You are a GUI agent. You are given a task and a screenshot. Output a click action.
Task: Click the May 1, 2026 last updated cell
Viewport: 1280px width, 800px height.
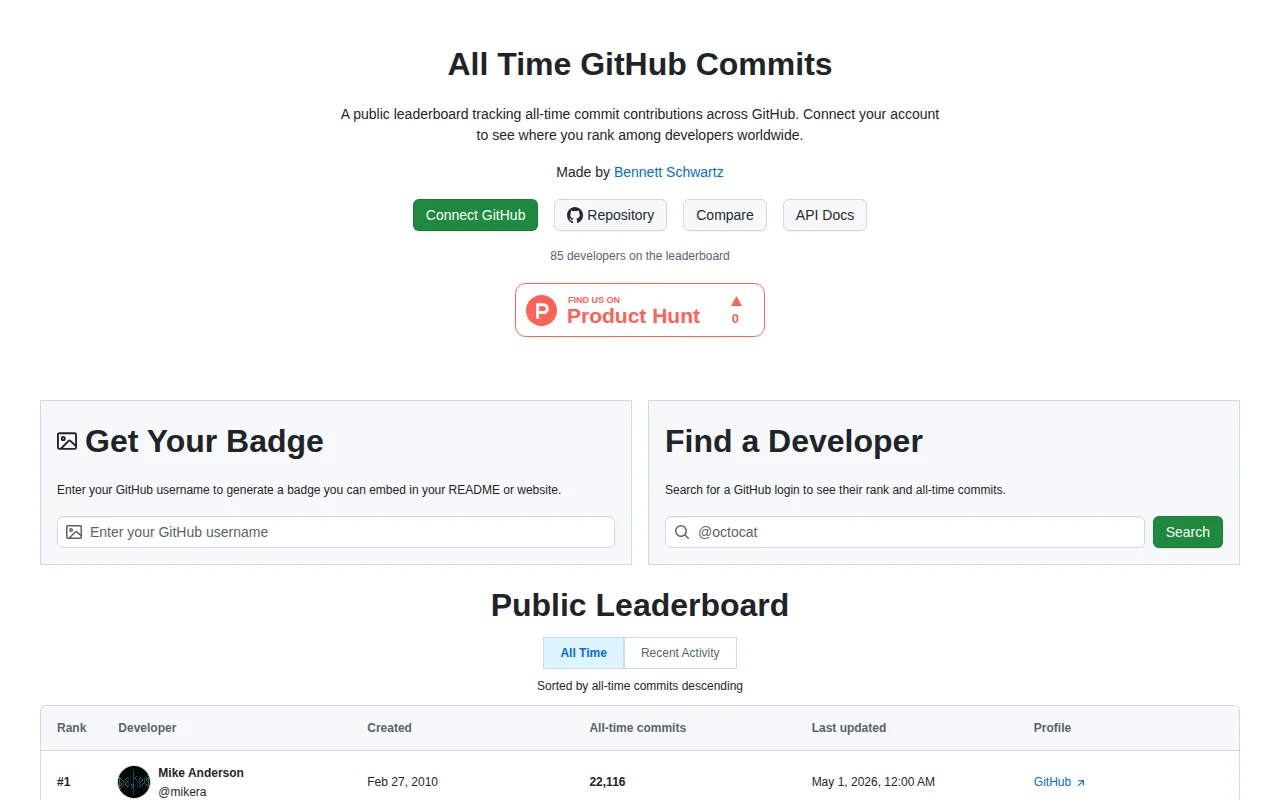click(873, 782)
